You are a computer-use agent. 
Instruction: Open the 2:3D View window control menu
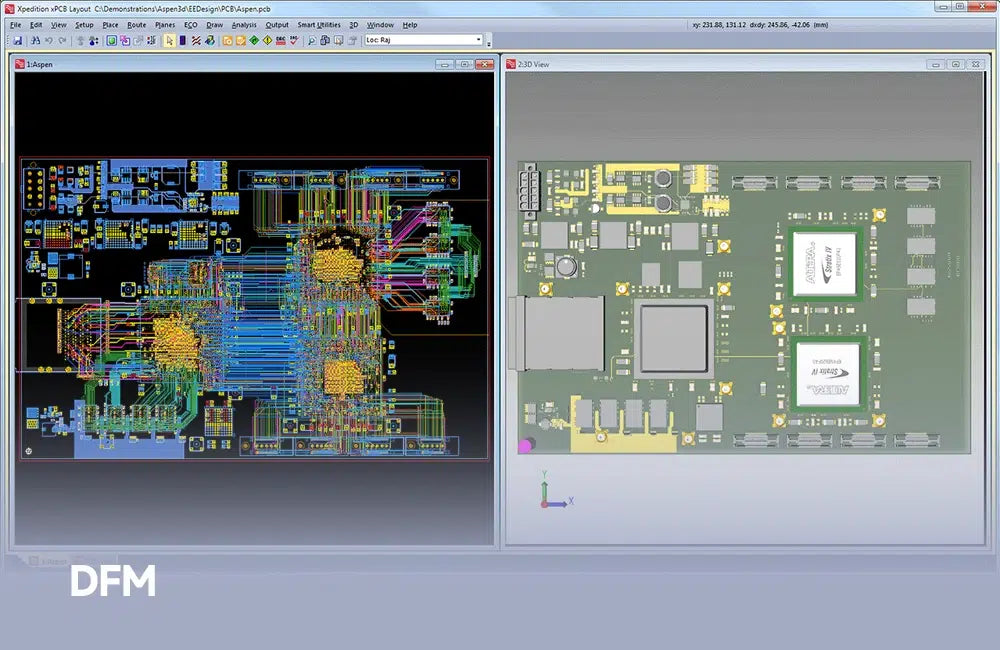tap(511, 64)
